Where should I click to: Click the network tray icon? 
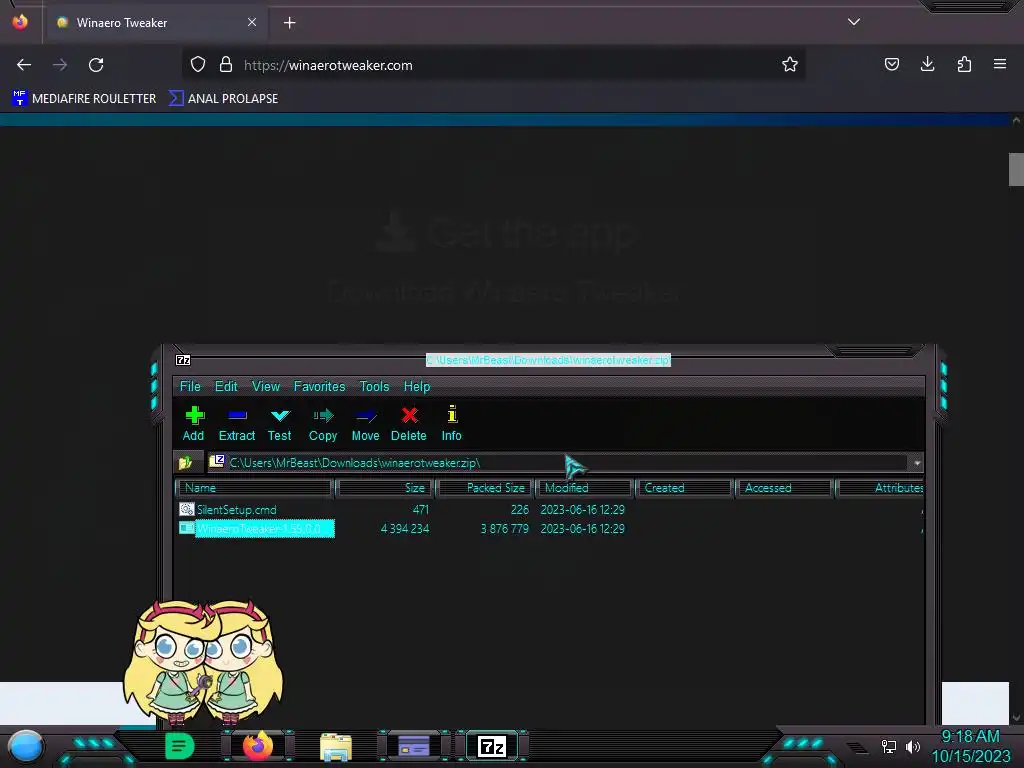point(888,746)
